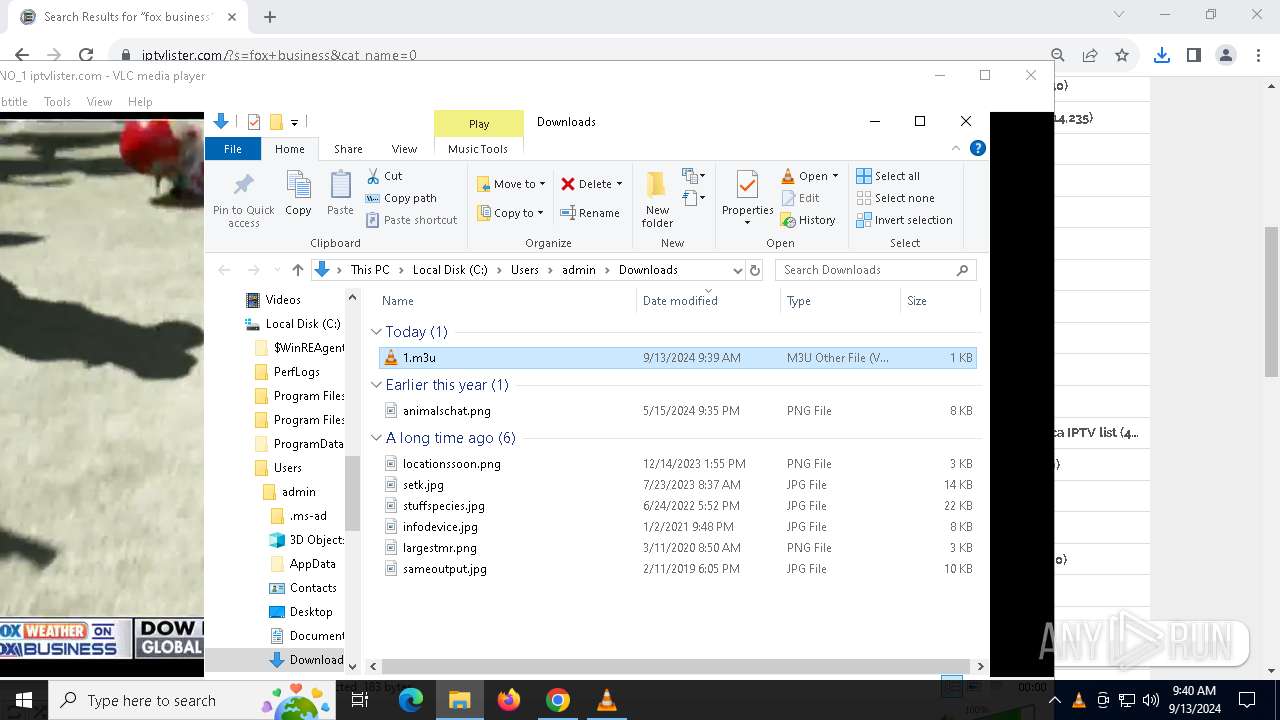Click Select all in ribbon
1280x720 pixels.
tap(888, 176)
